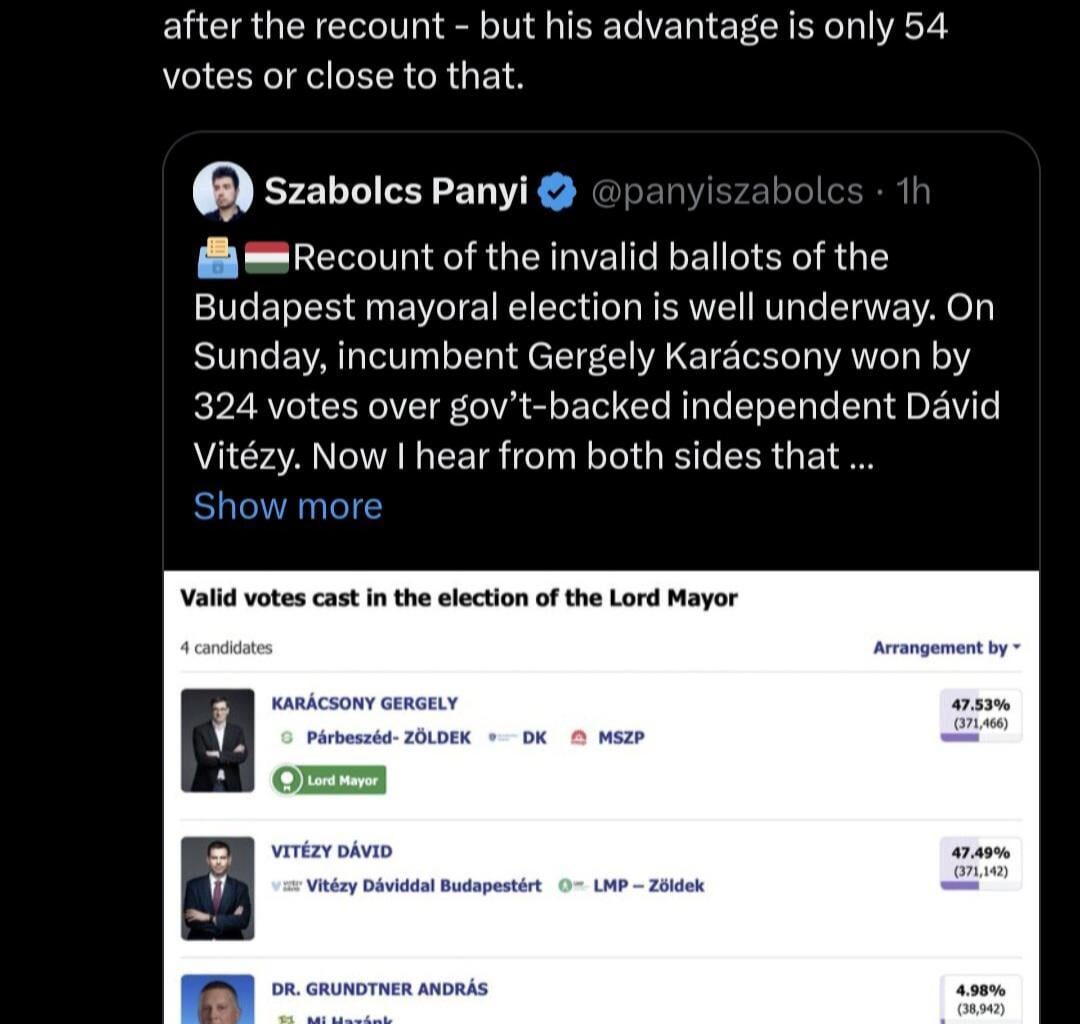Toggle the Lord Mayor winner badge

328,780
